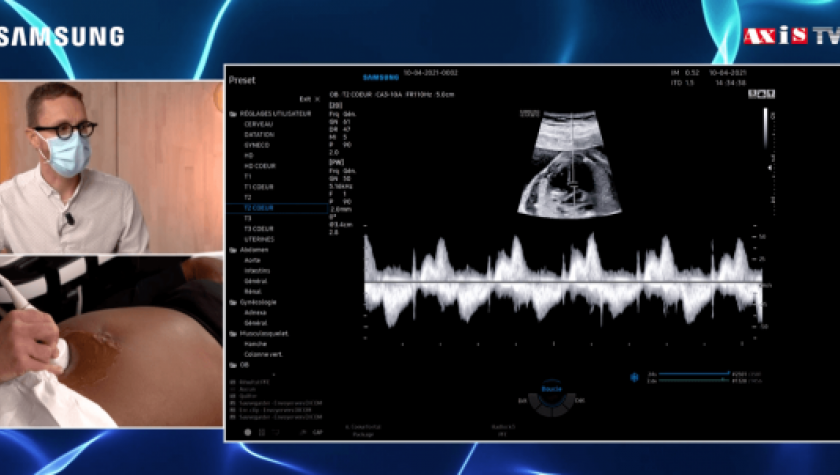
Task: Select the Général preset under Gynécologie
Action: tap(256, 323)
